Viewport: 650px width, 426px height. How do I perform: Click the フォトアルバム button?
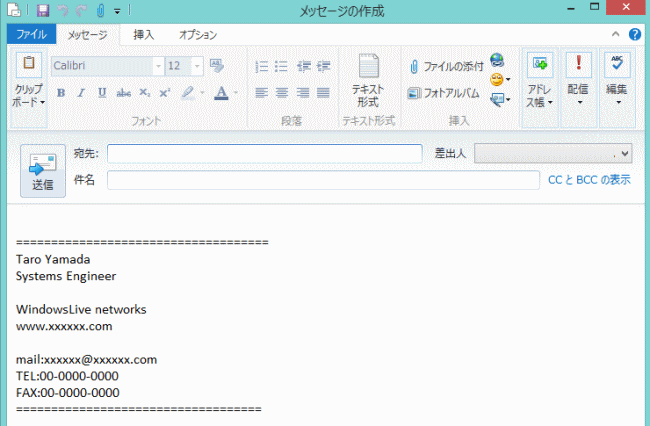click(443, 93)
